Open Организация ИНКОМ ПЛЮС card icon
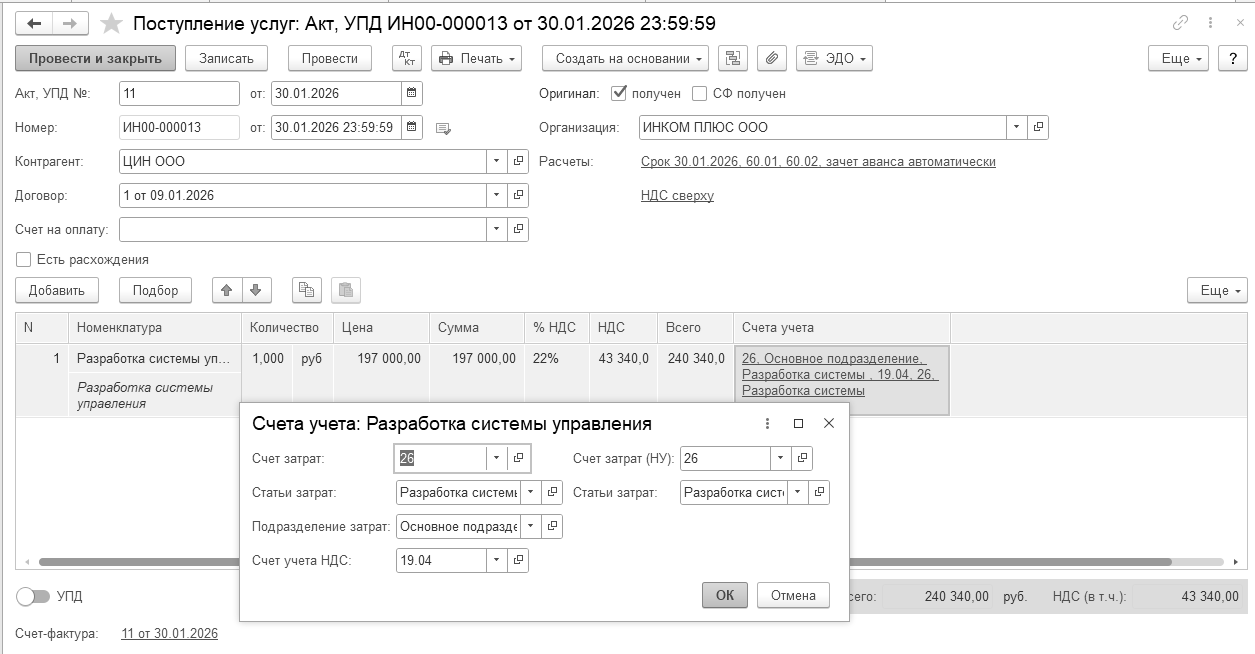Image resolution: width=1255 pixels, height=654 pixels. point(1038,127)
